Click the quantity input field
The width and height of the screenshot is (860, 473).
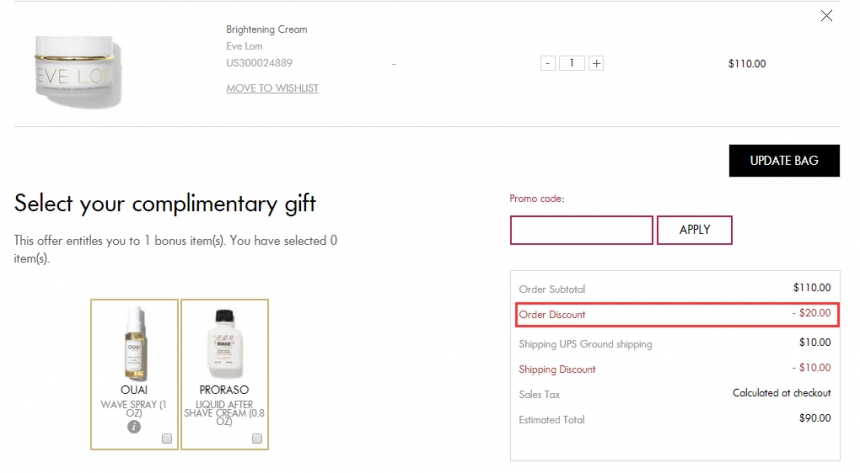coord(572,63)
